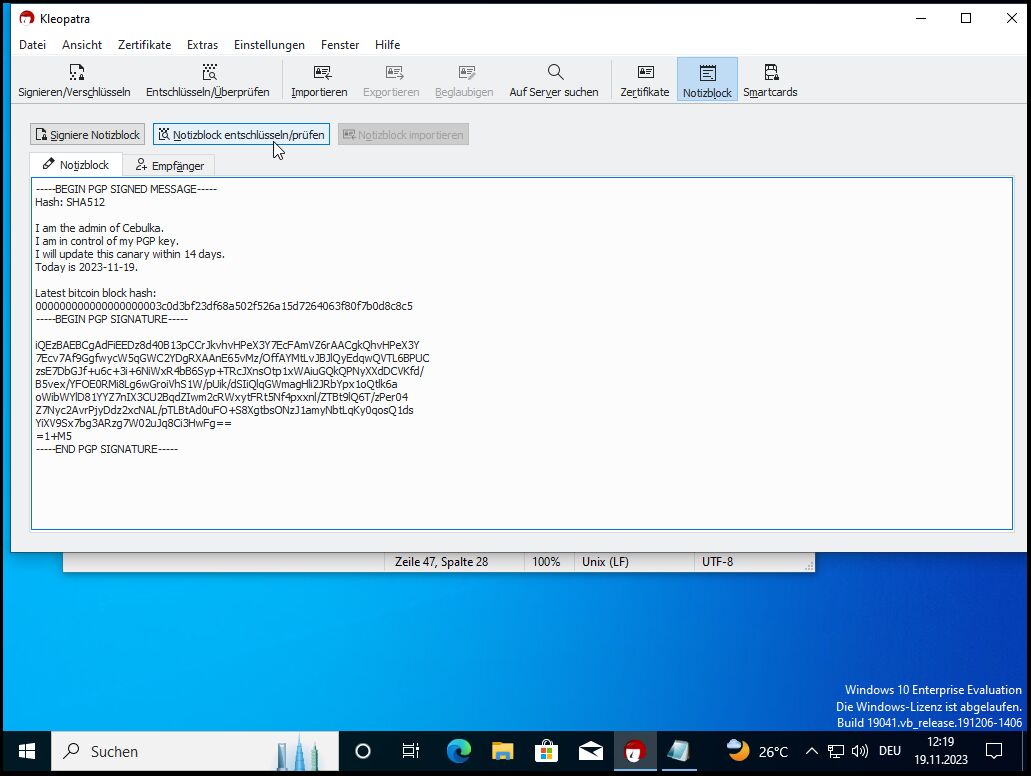Image resolution: width=1031 pixels, height=776 pixels.
Task: Select the Notizblock tab
Action: coord(76,165)
